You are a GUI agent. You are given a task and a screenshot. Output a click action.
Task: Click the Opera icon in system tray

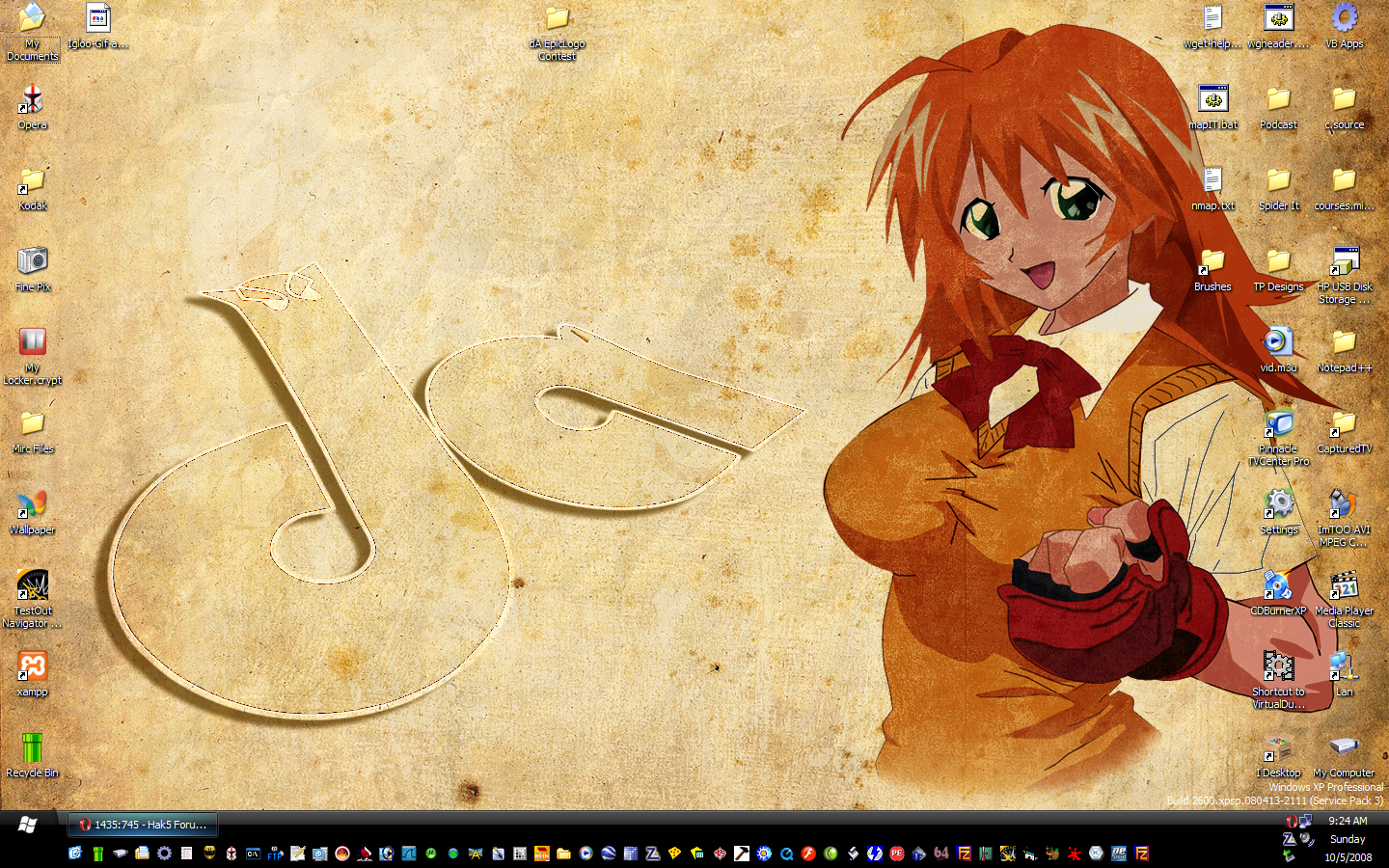1291,821
